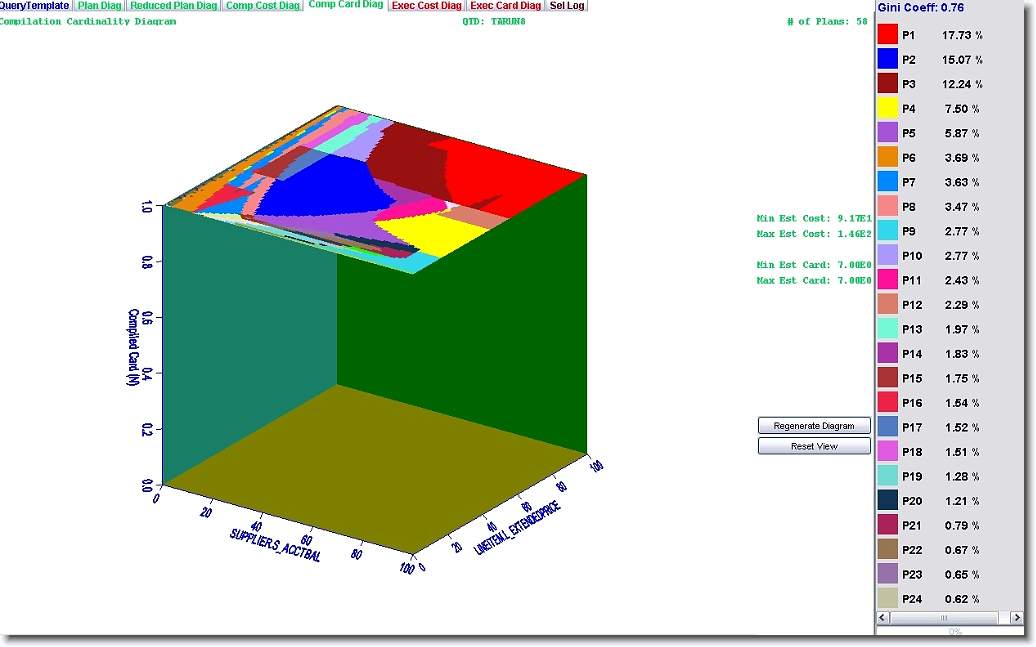Click the large blue region in the 3D diagram
Image resolution: width=1036 pixels, height=647 pixels.
click(x=320, y=188)
